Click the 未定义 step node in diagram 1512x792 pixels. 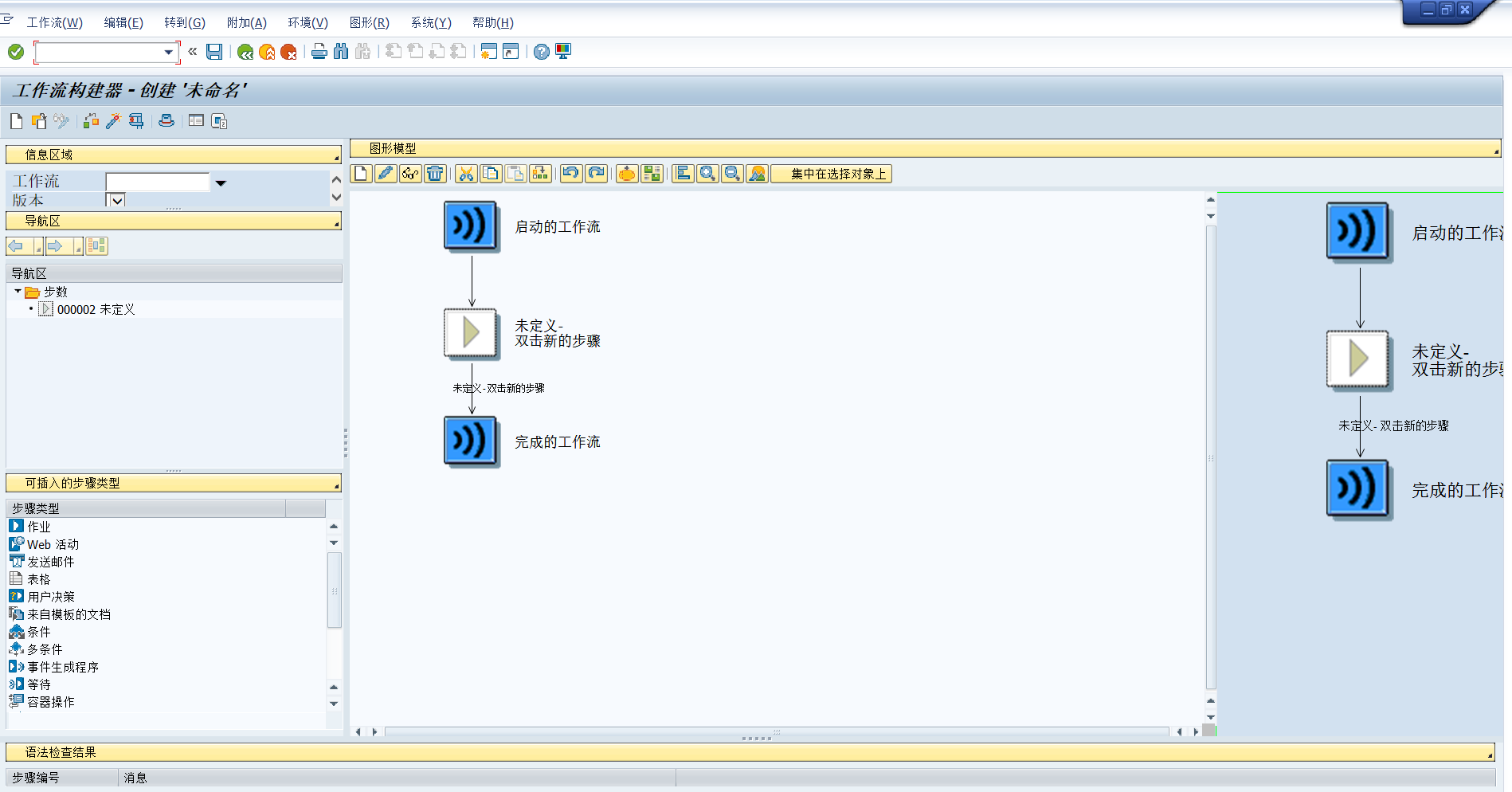[471, 333]
